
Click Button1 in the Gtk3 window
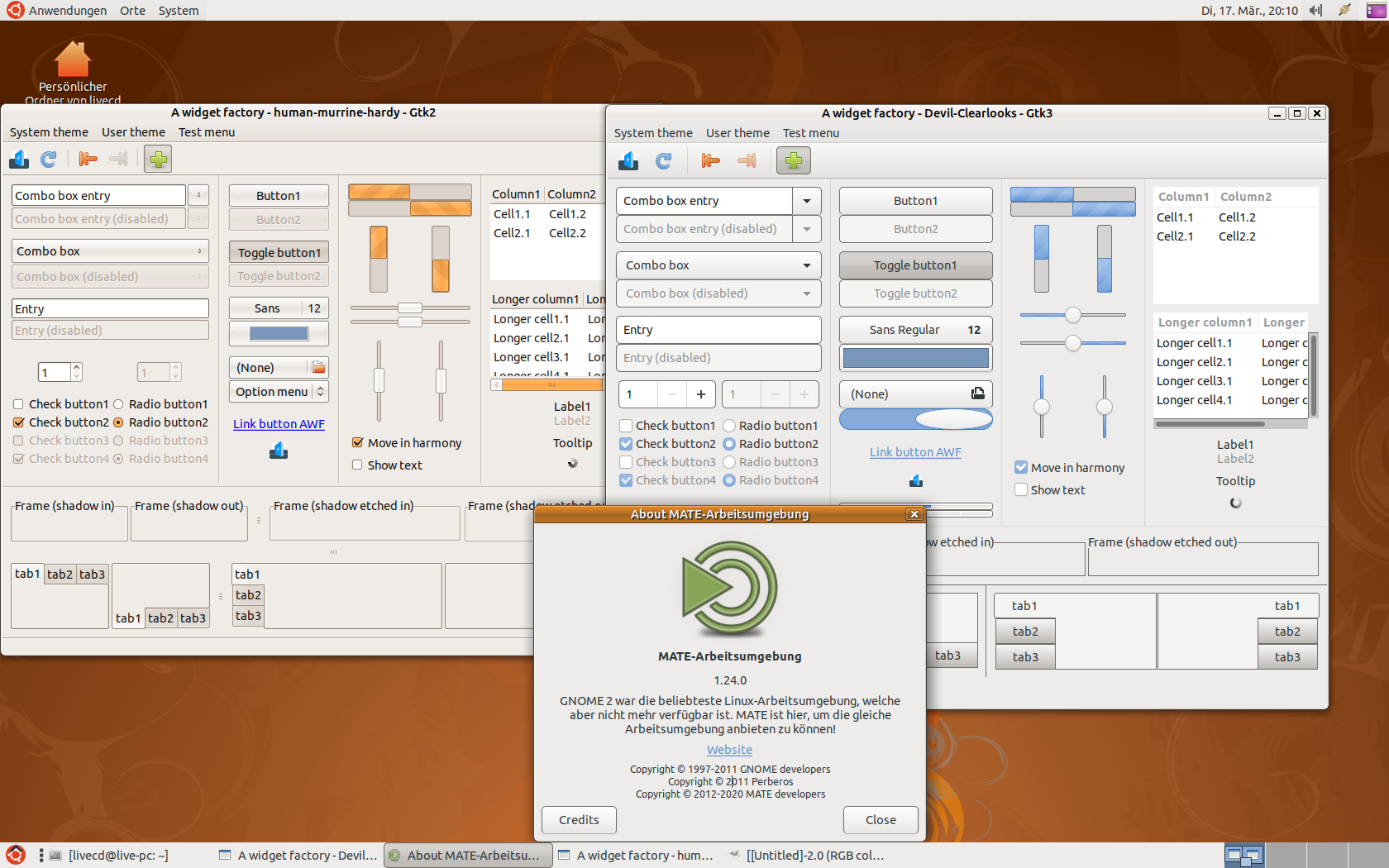pyautogui.click(x=916, y=201)
